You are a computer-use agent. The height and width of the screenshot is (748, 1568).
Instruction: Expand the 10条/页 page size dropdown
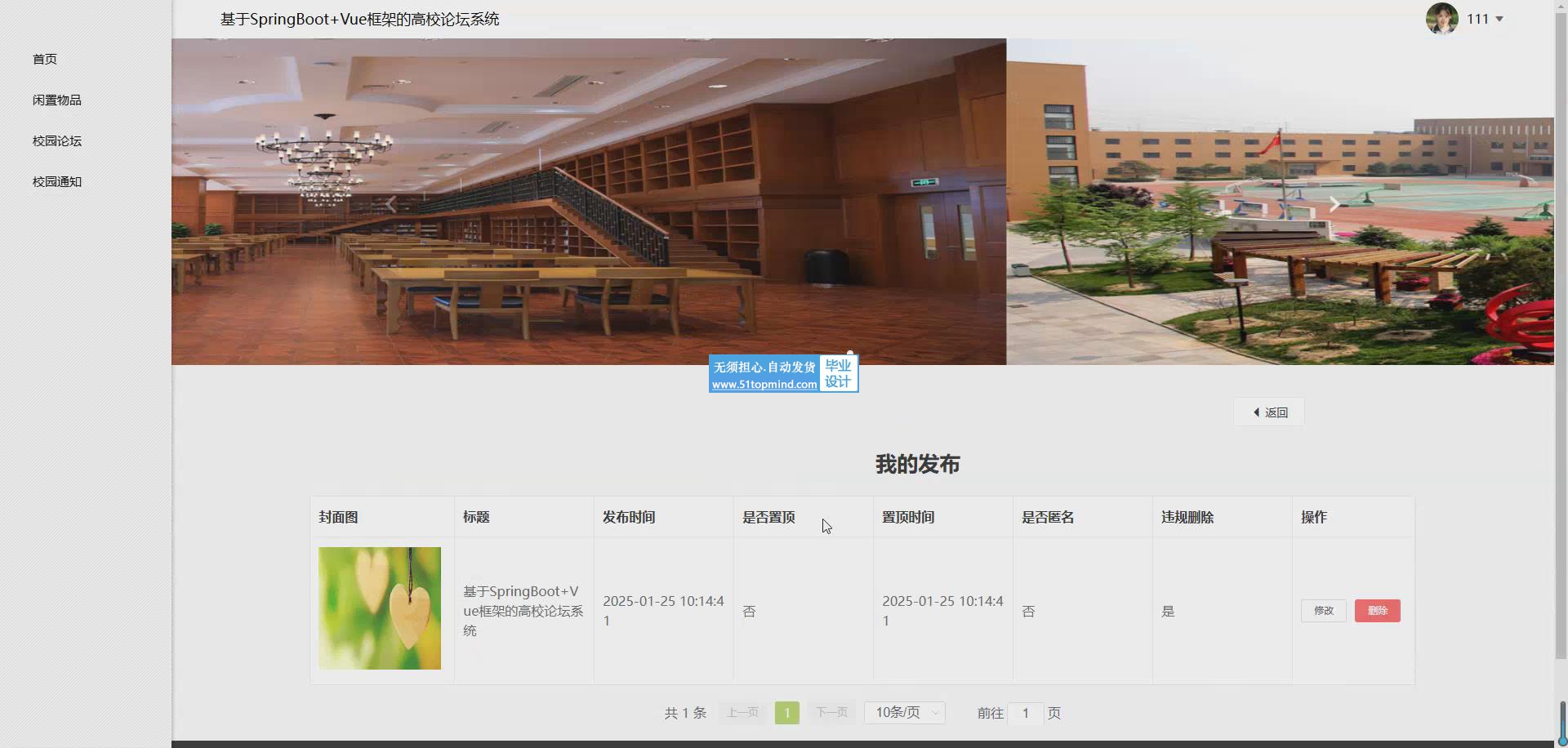click(x=905, y=713)
